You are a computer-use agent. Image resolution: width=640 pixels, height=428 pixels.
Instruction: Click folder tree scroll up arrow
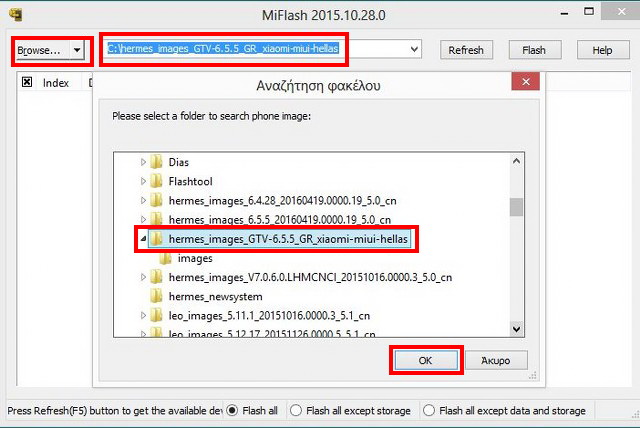(516, 161)
